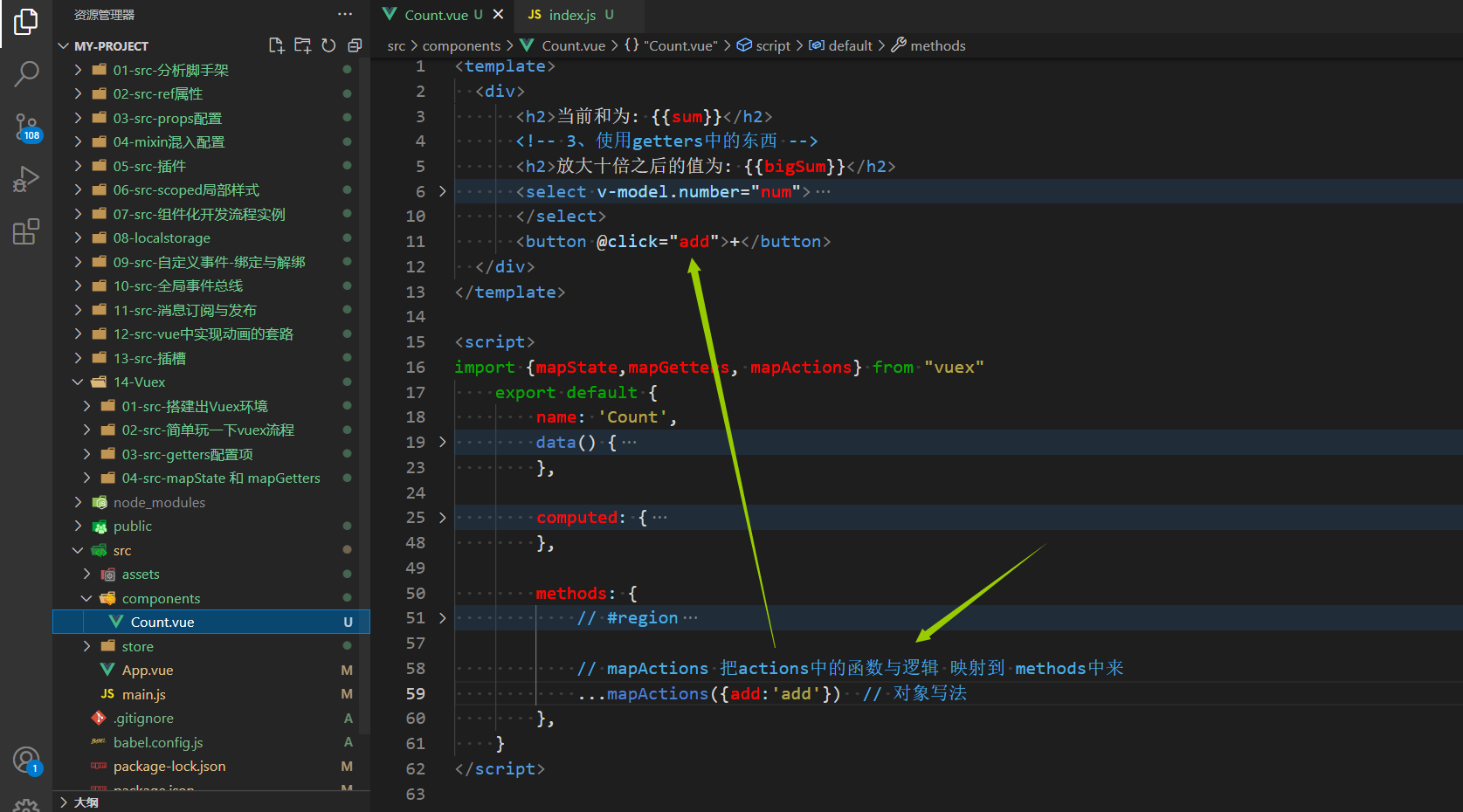Open explorer more actions ellipsis menu
Image resolution: width=1463 pixels, height=812 pixels.
(345, 14)
